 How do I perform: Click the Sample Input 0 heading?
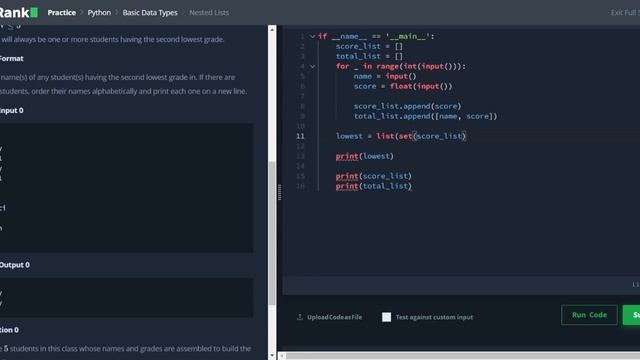(12, 111)
